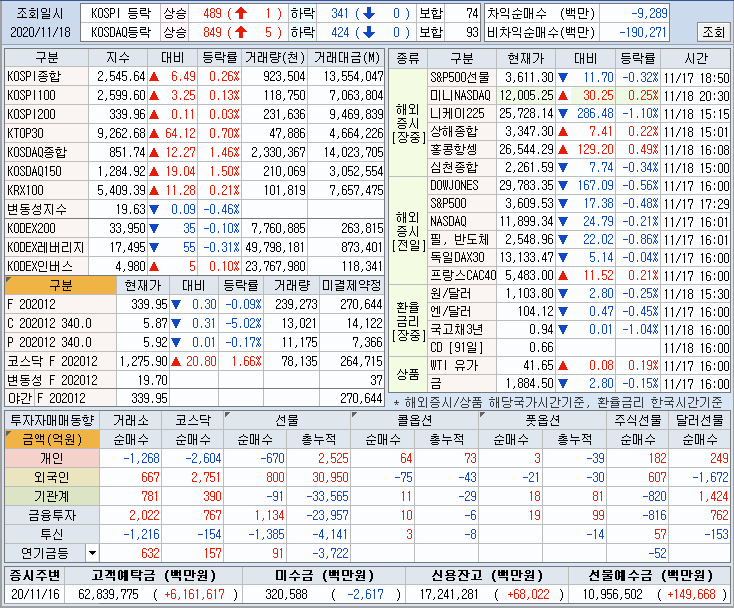Click the orange 금액(억원) header cell
The image size is (734, 608).
click(52, 439)
